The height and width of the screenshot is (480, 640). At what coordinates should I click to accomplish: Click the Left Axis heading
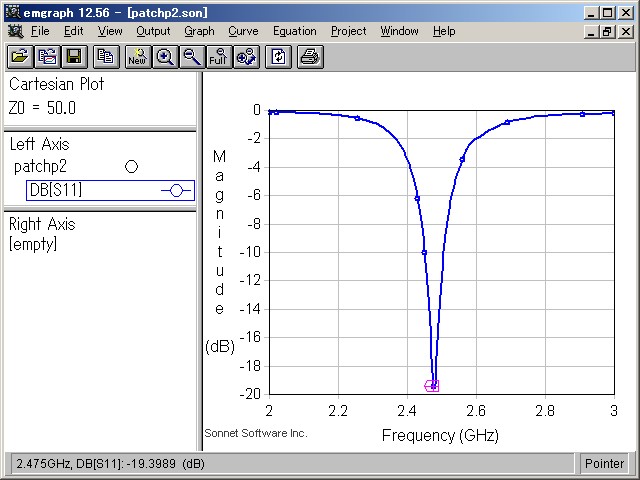point(39,144)
